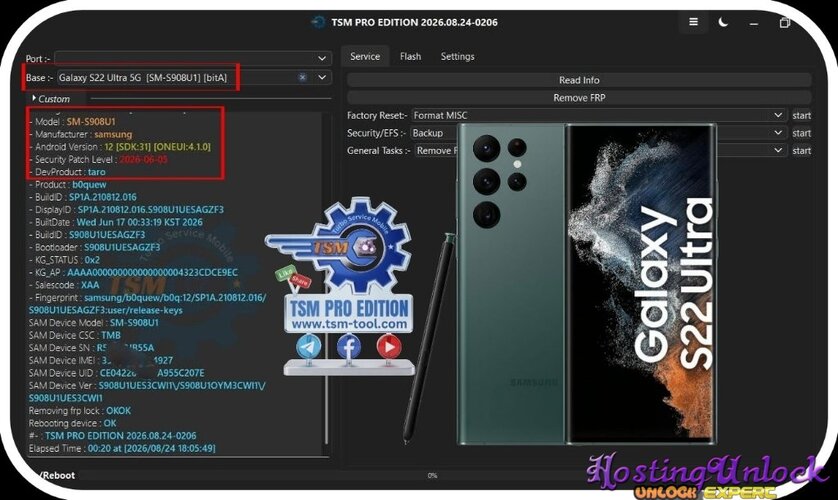Open the Settings tab
The height and width of the screenshot is (500, 838).
(x=457, y=57)
